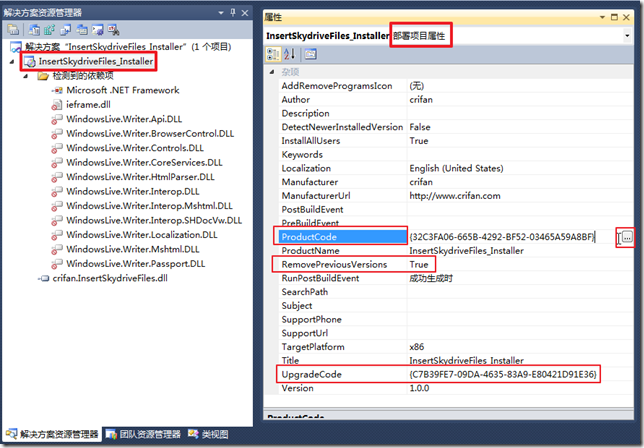This screenshot has width=644, height=448.
Task: Select Microsoft .NET Framework dependency
Action: click(123, 90)
